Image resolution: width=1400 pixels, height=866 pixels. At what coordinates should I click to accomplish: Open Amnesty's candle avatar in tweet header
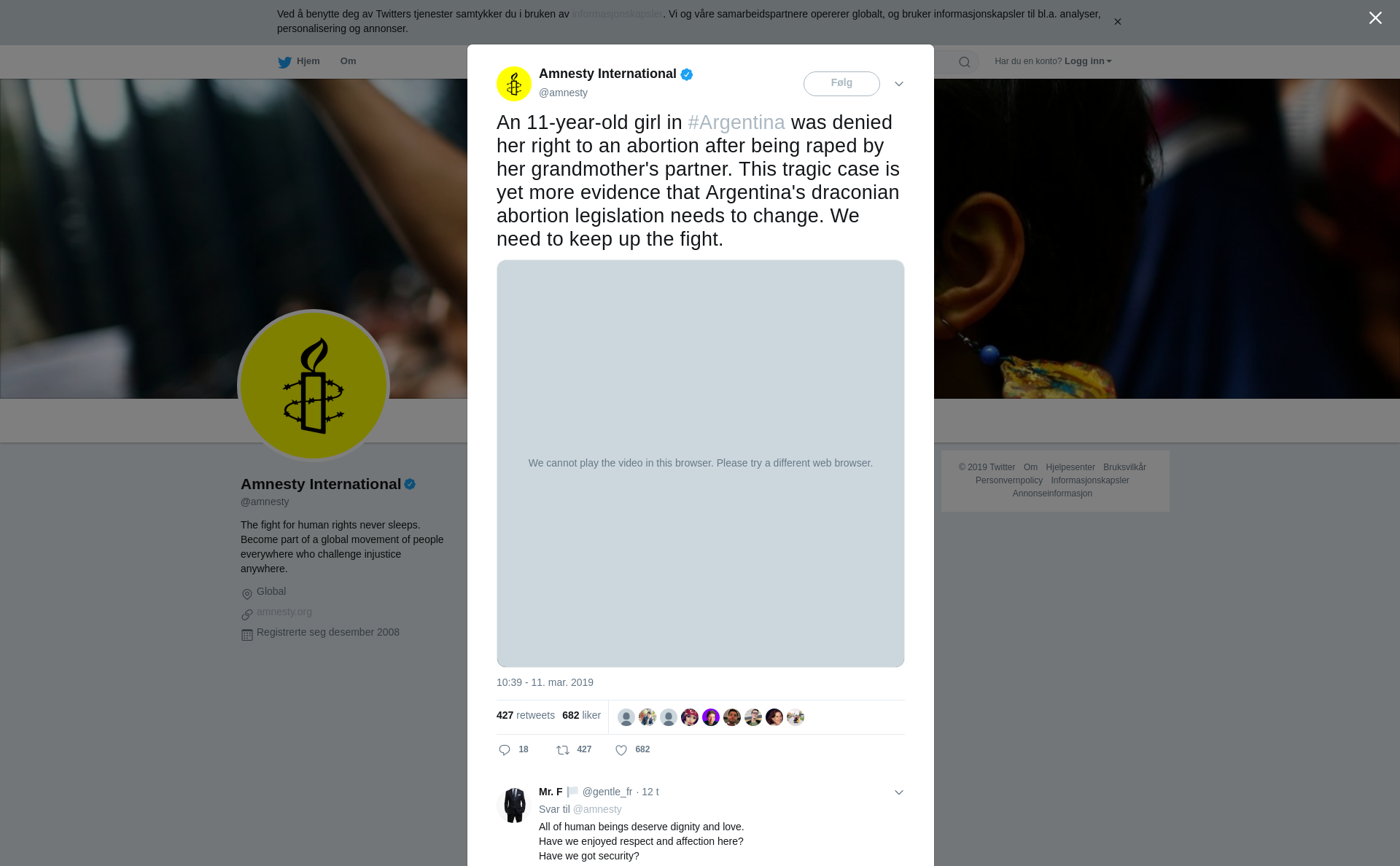pyautogui.click(x=514, y=84)
